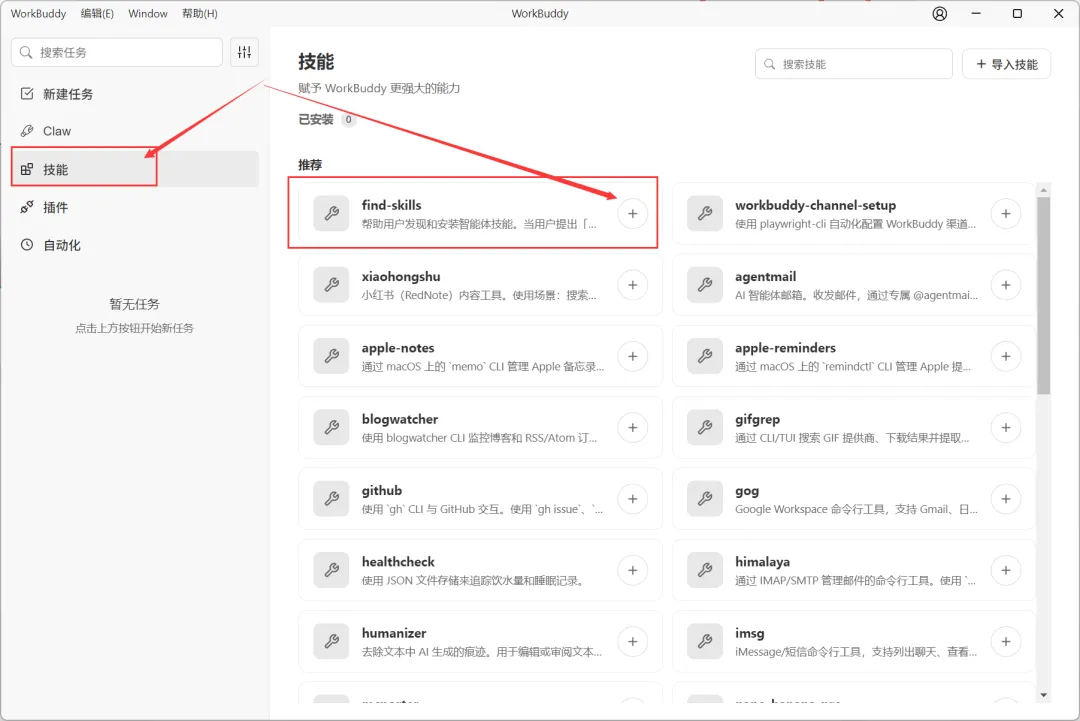The width and height of the screenshot is (1080, 721).
Task: Open 插件 in the sidebar
Action: [x=135, y=207]
